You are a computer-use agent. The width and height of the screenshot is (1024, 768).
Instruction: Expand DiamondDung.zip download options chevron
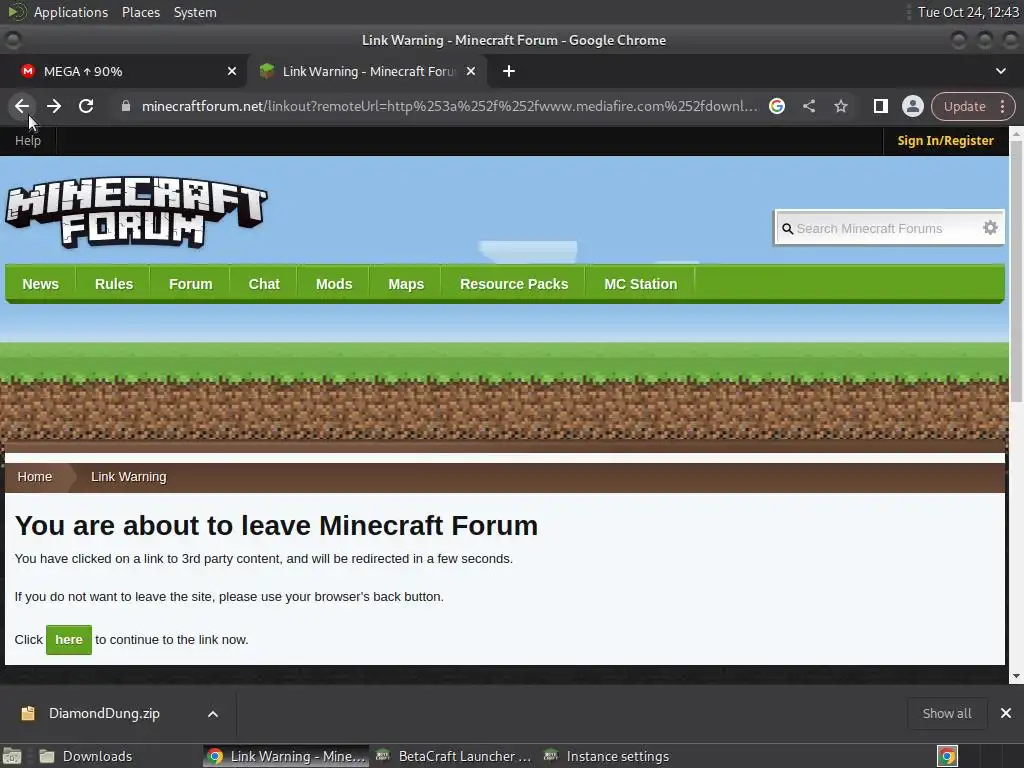pos(213,714)
